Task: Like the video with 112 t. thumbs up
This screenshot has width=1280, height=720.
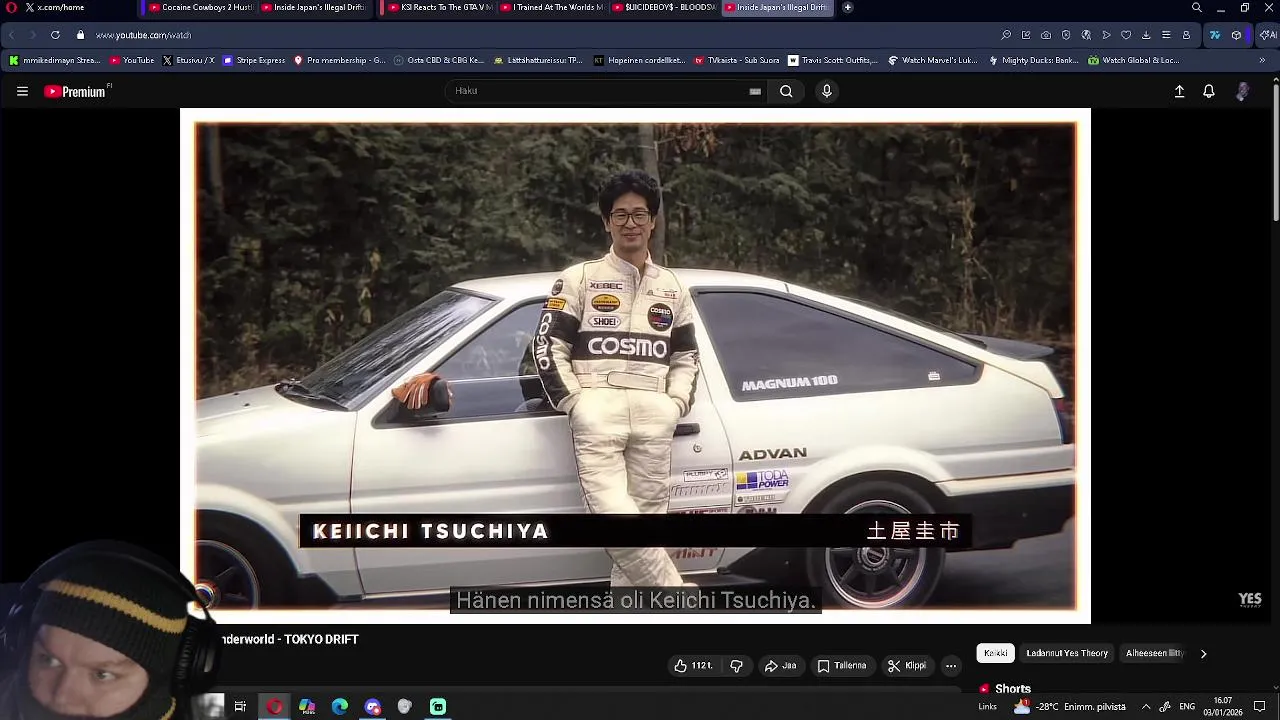Action: 693,666
